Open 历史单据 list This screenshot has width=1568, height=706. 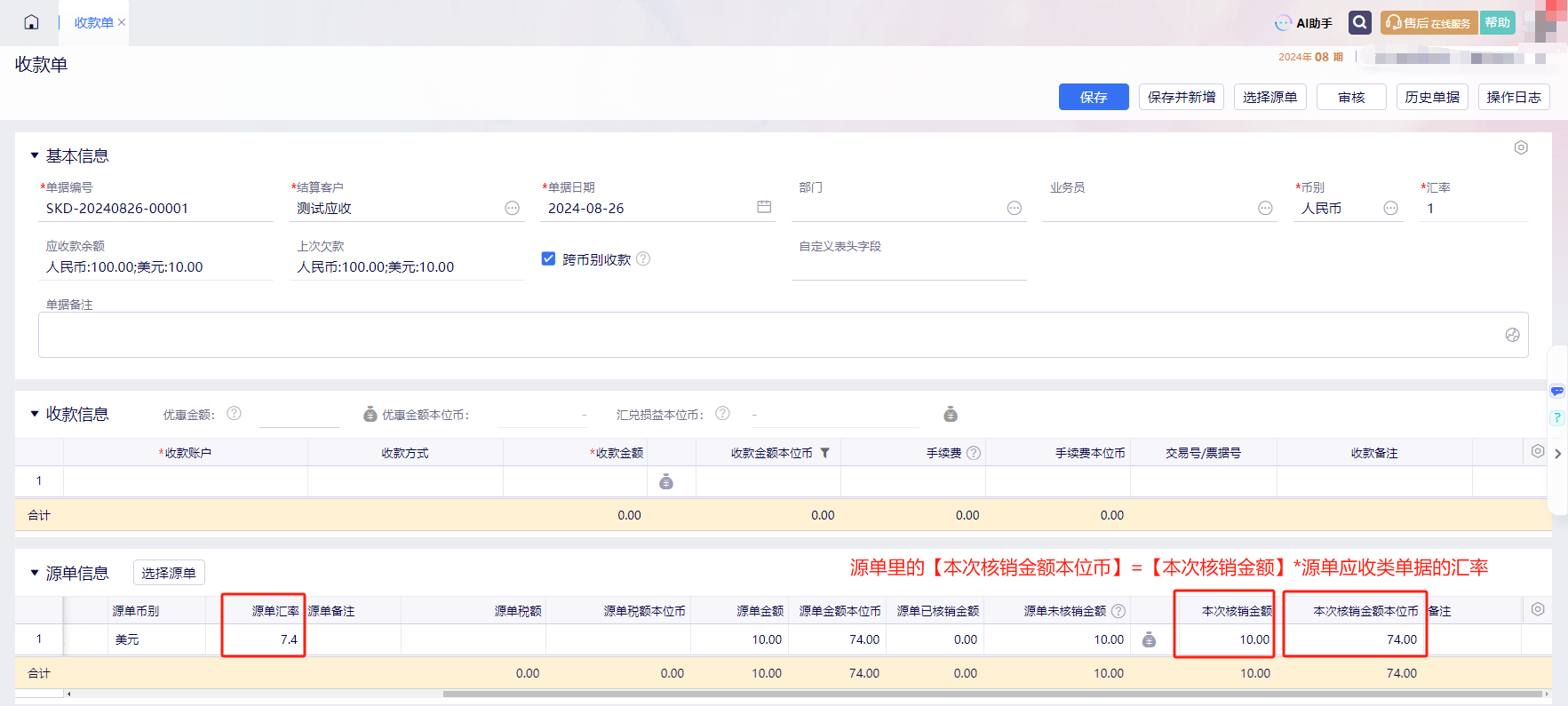[x=1432, y=97]
